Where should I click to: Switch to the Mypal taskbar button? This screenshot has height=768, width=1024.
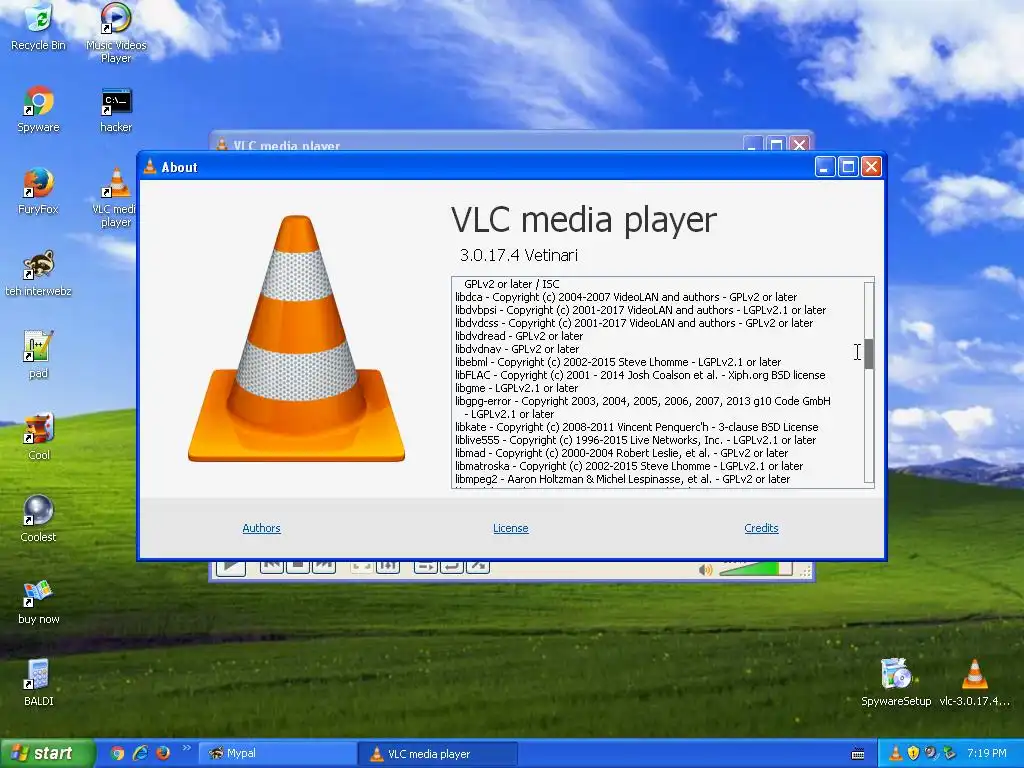pos(277,753)
